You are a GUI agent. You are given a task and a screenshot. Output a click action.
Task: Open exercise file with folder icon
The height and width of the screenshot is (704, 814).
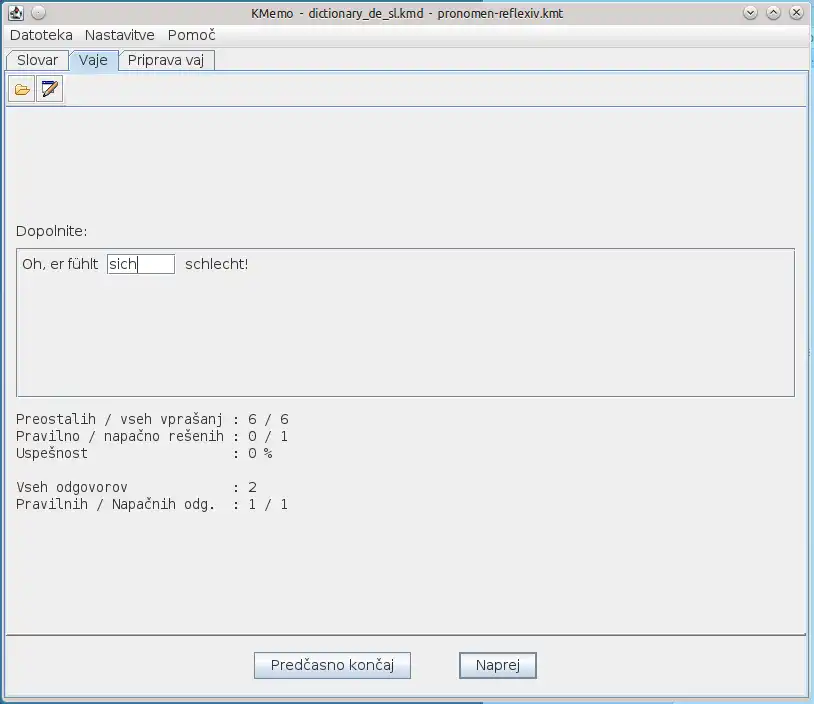click(22, 89)
